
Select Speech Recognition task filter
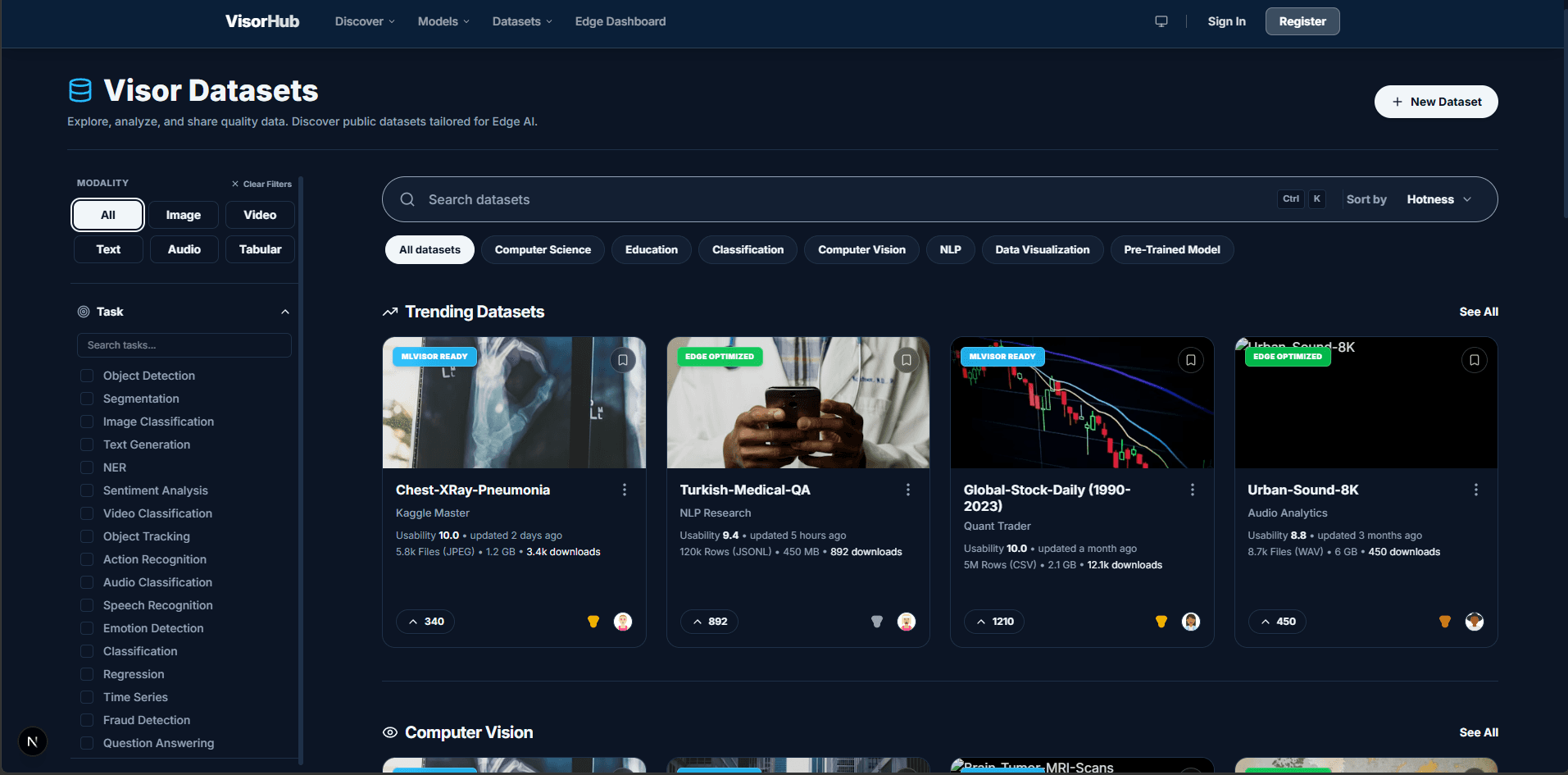(x=86, y=605)
